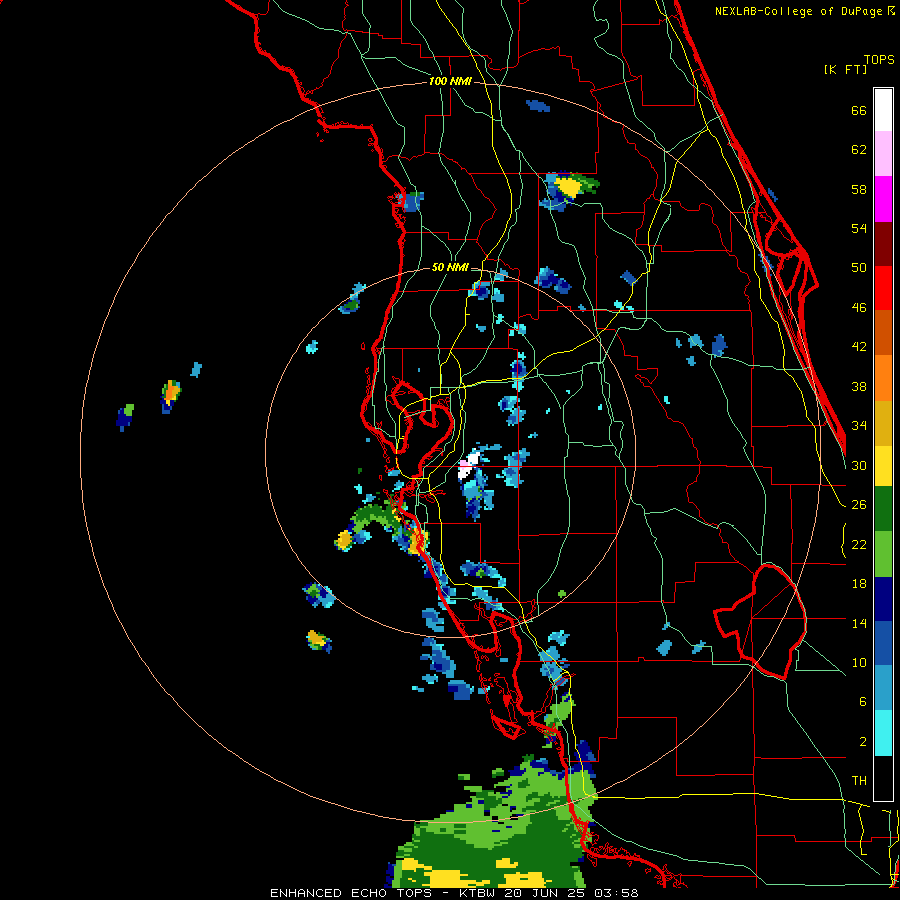
Task: Click legend value '22'
Action: click(x=859, y=545)
